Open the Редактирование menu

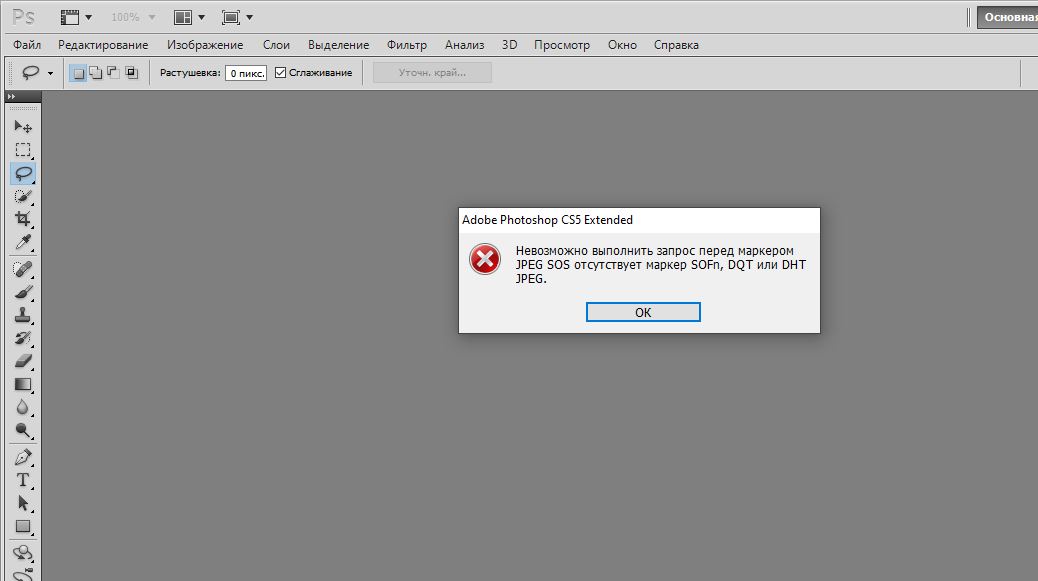coord(103,45)
